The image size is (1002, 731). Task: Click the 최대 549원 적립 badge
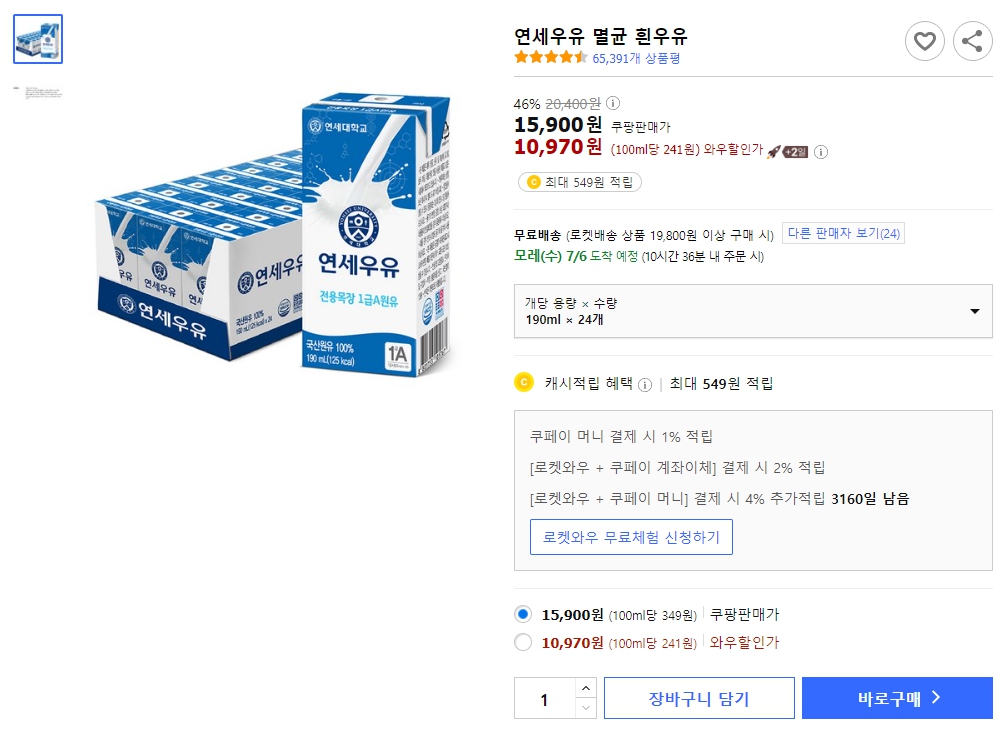click(x=579, y=180)
